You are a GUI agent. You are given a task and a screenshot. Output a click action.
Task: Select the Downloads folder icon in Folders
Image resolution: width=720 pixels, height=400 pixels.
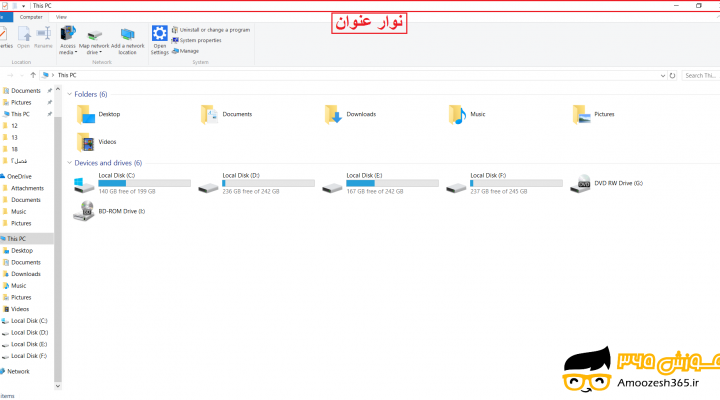tap(333, 114)
